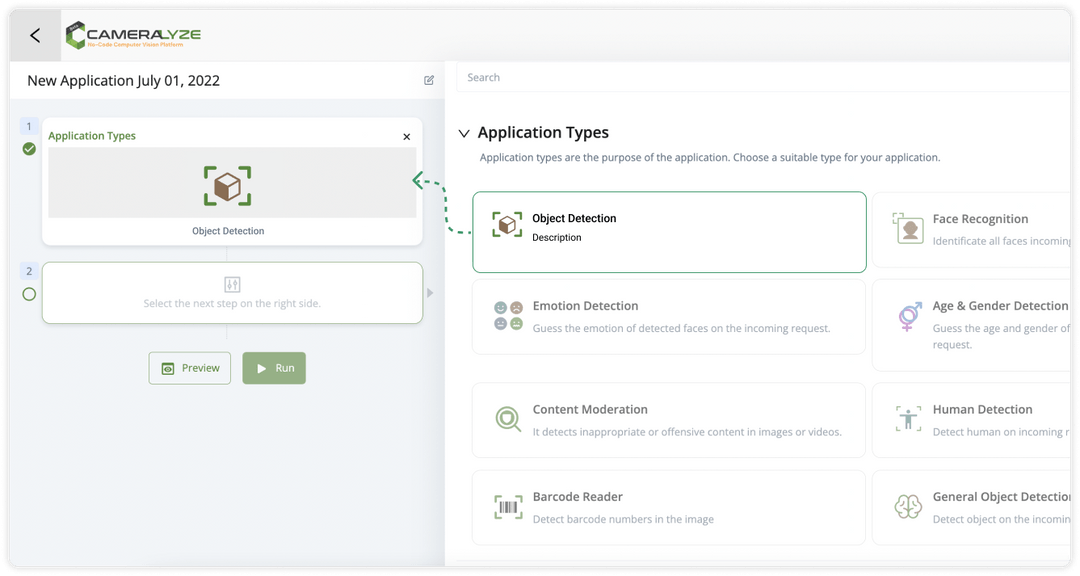Collapse the Application Types section chevron
The height and width of the screenshot is (576, 1080).
pyautogui.click(x=464, y=133)
